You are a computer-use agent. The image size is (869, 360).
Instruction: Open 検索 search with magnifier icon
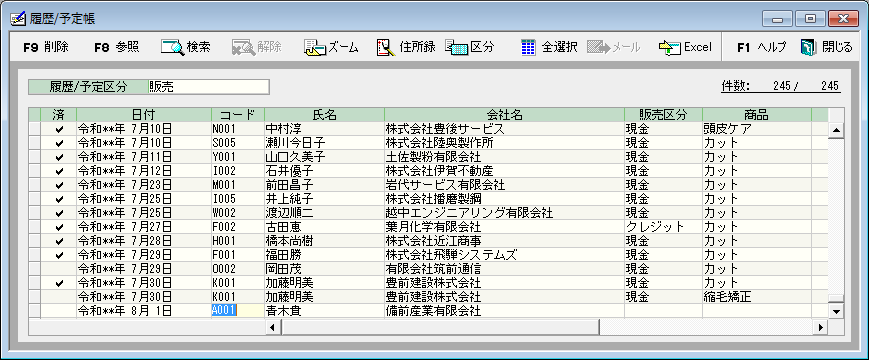coord(186,47)
